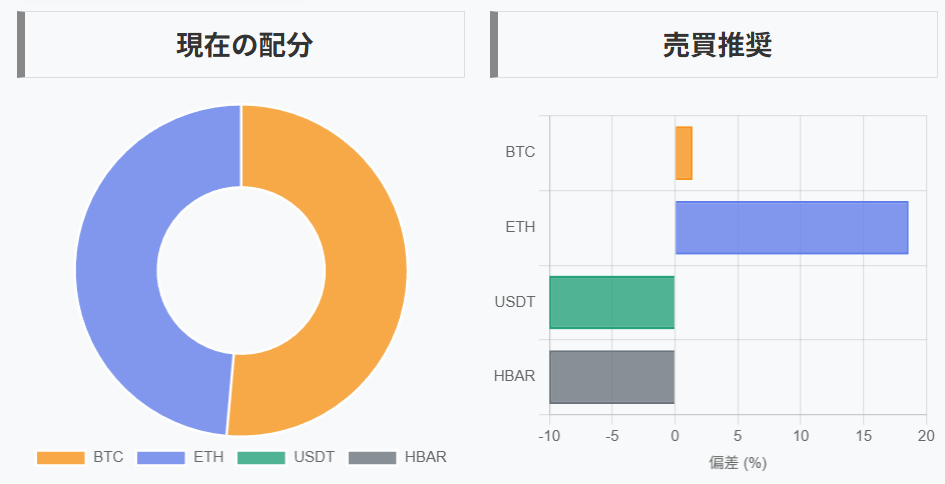The width and height of the screenshot is (945, 484).
Task: Click the blue ETH deviation bar
Action: [x=791, y=227]
